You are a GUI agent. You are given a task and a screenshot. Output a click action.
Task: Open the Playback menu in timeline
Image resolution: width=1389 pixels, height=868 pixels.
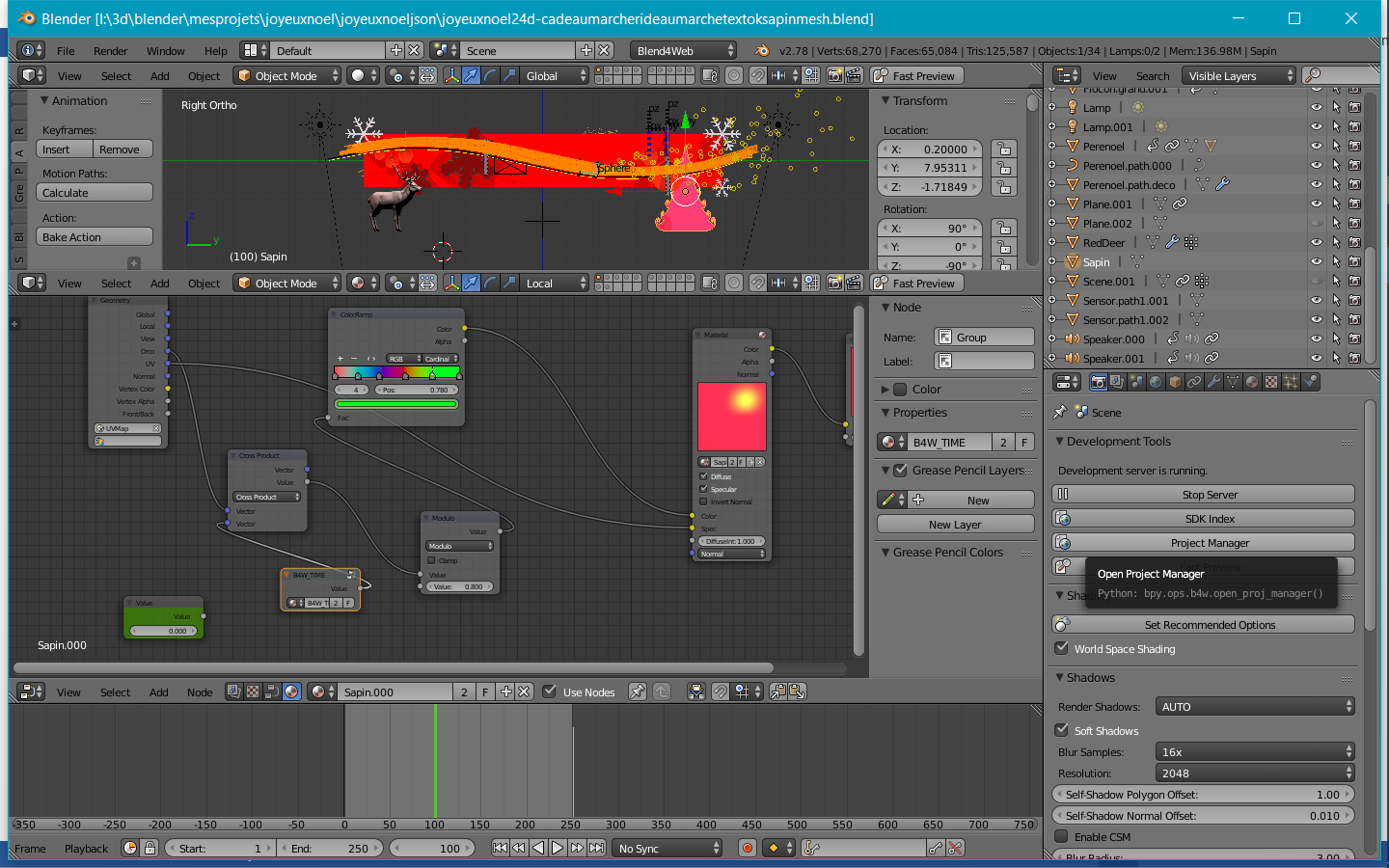87,848
